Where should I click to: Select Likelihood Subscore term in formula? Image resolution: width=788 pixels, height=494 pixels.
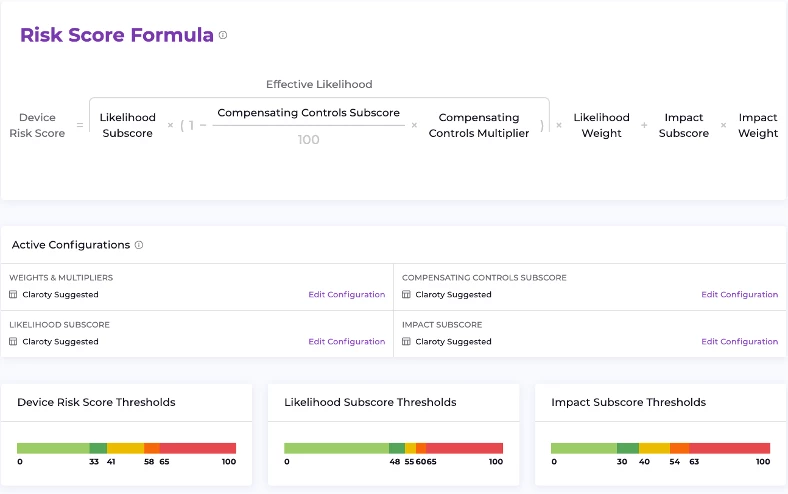pyautogui.click(x=127, y=125)
